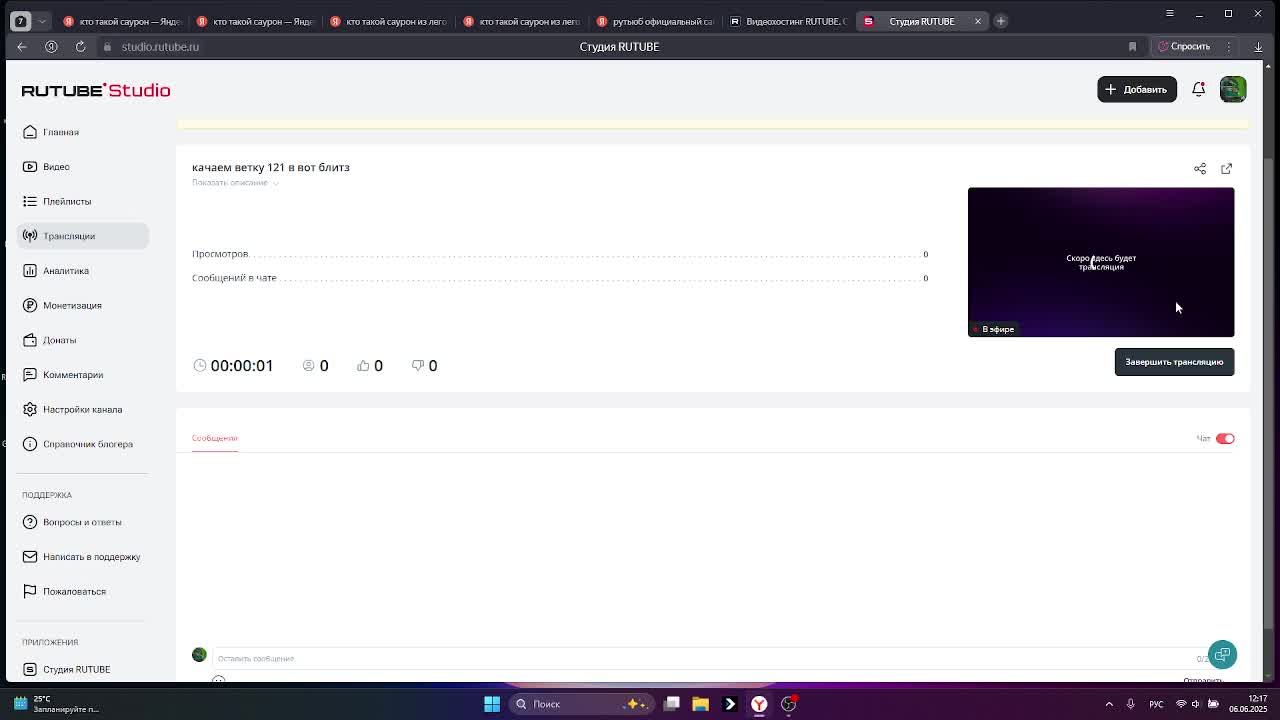Click the Вопросы и ответы icon
Viewport: 1280px width, 720px height.
click(x=30, y=522)
